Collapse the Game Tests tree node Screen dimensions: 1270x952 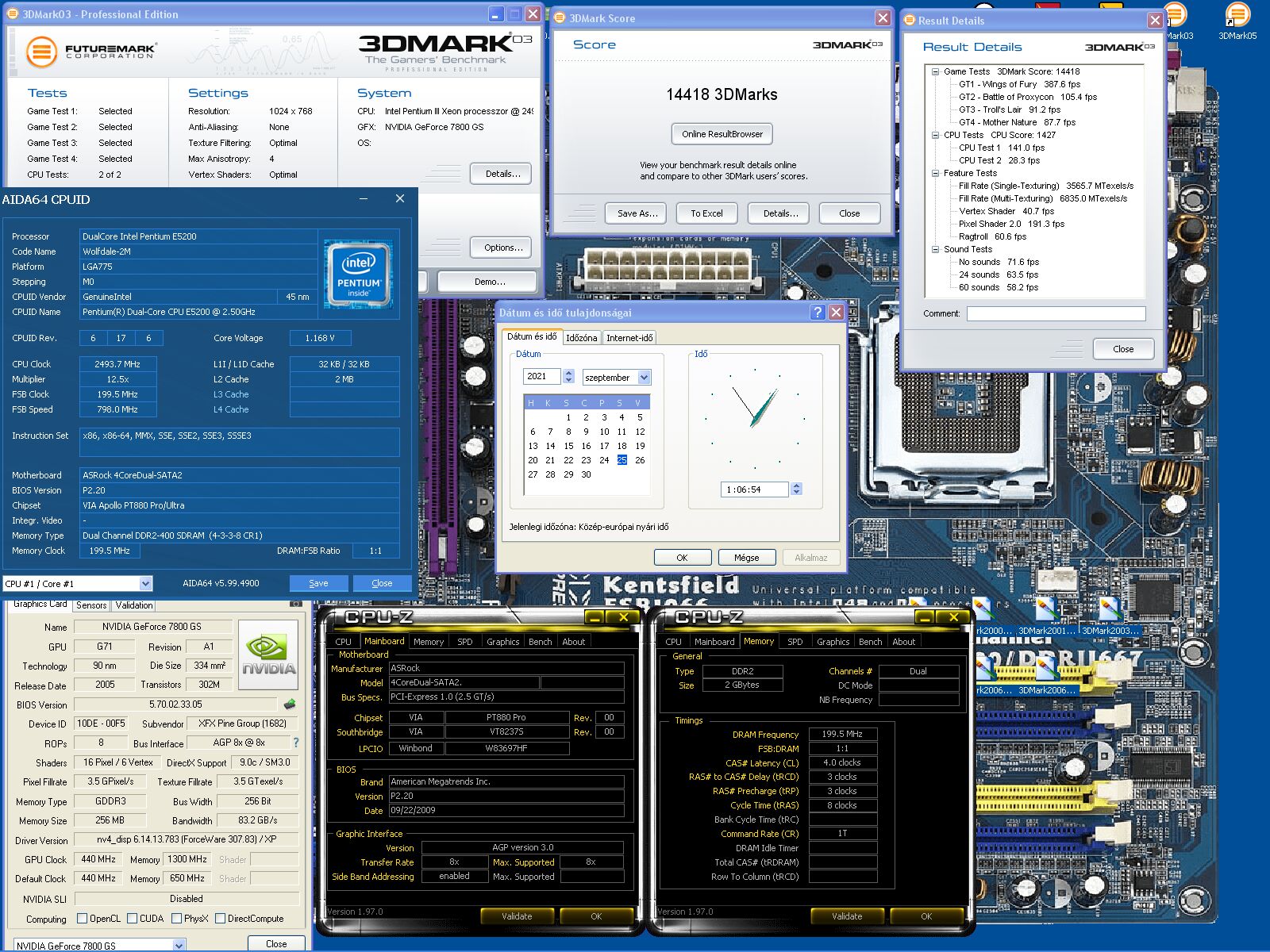click(x=936, y=71)
